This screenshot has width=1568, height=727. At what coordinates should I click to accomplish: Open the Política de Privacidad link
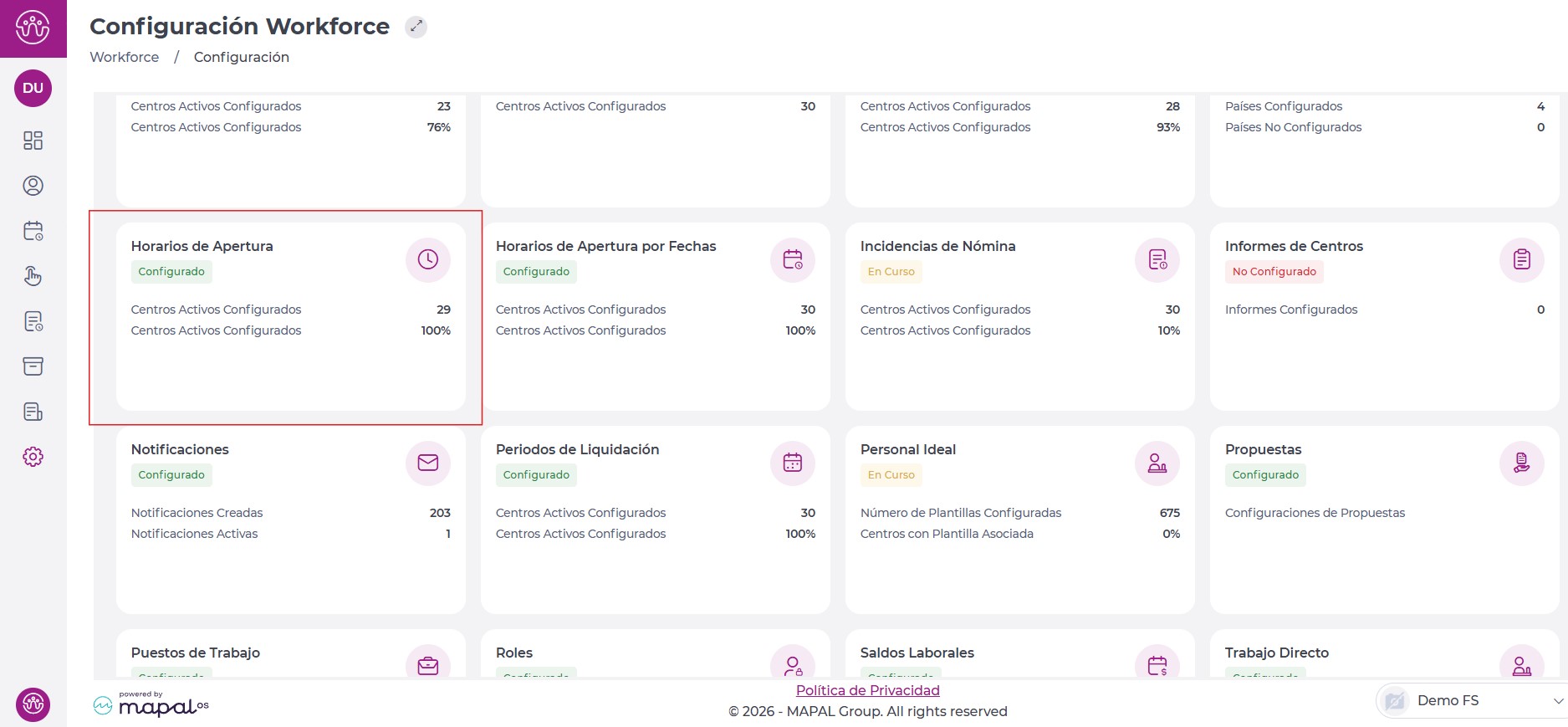tap(867, 690)
